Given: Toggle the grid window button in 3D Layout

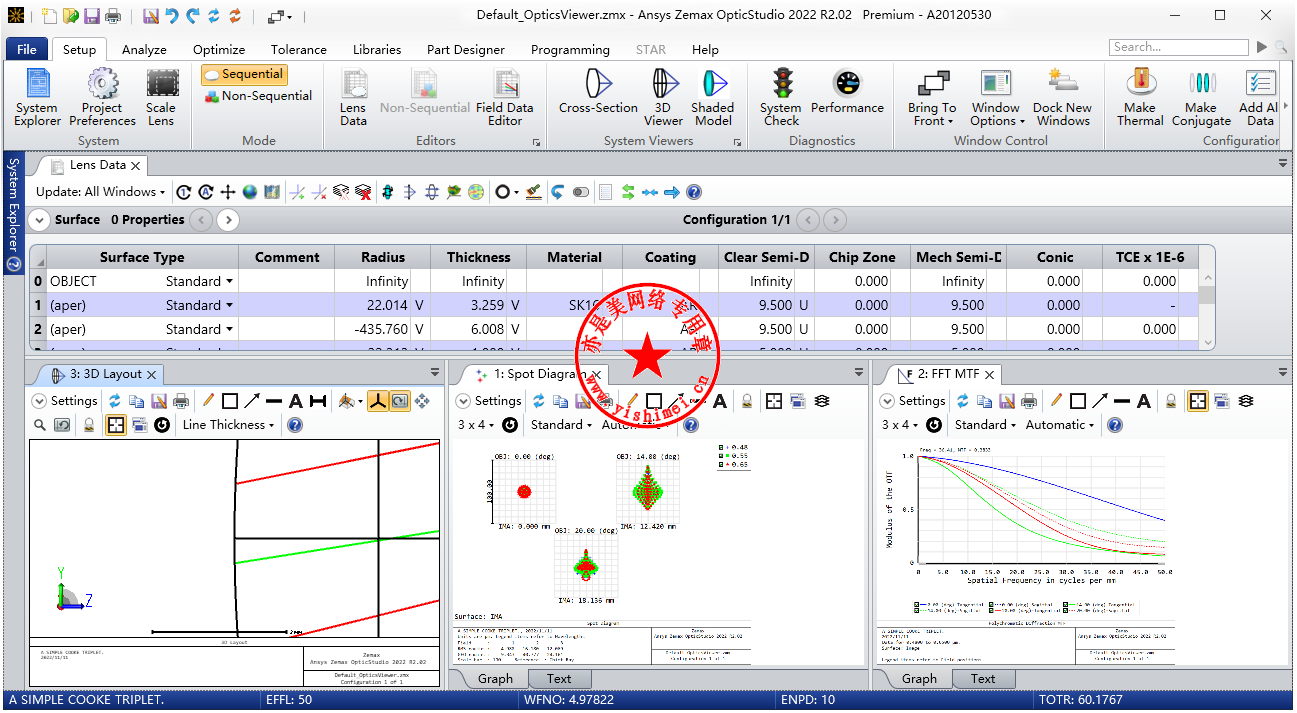Looking at the screenshot, I should (x=116, y=425).
